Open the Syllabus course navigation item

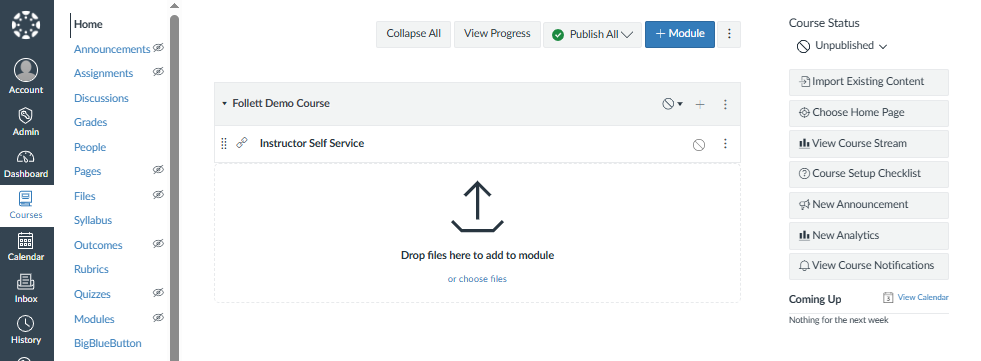(x=93, y=220)
